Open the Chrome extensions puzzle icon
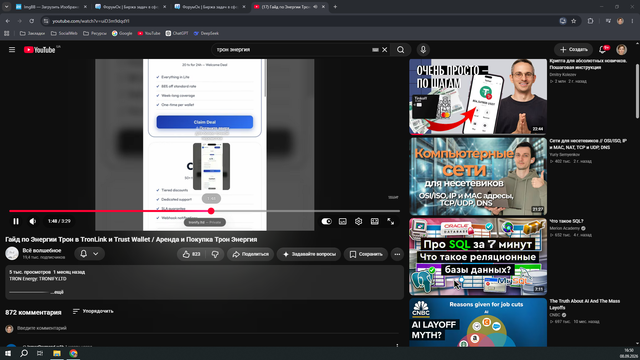Screen dimensions: 640x360 click(590, 21)
